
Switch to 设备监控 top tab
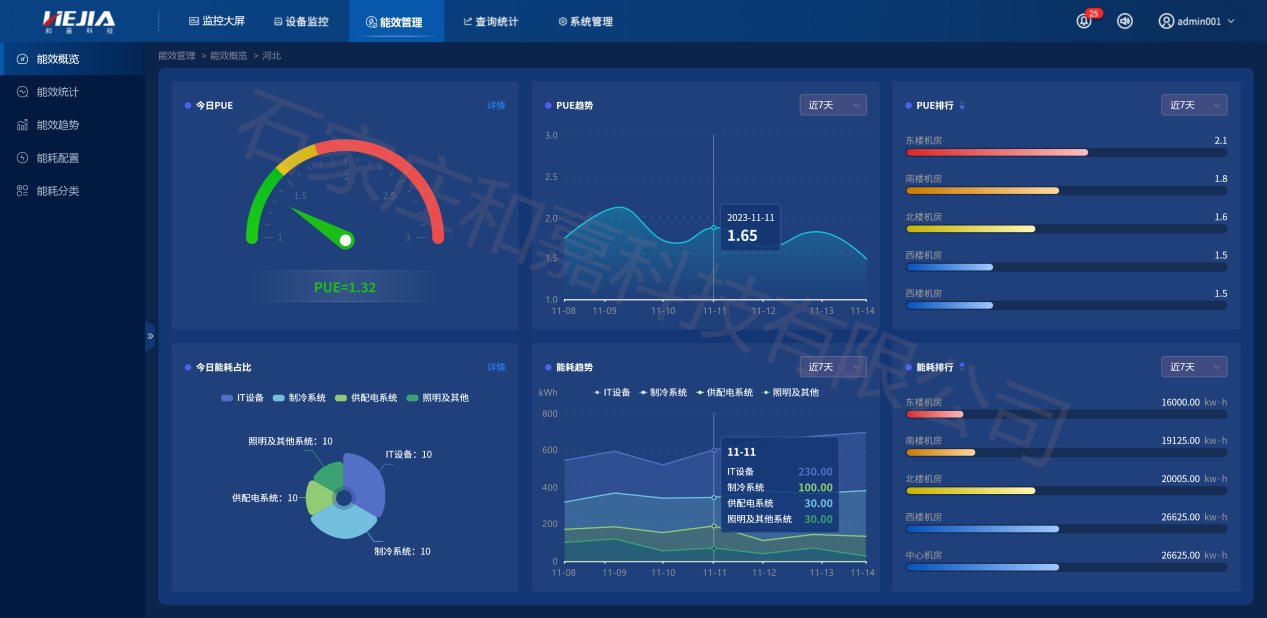[x=300, y=21]
